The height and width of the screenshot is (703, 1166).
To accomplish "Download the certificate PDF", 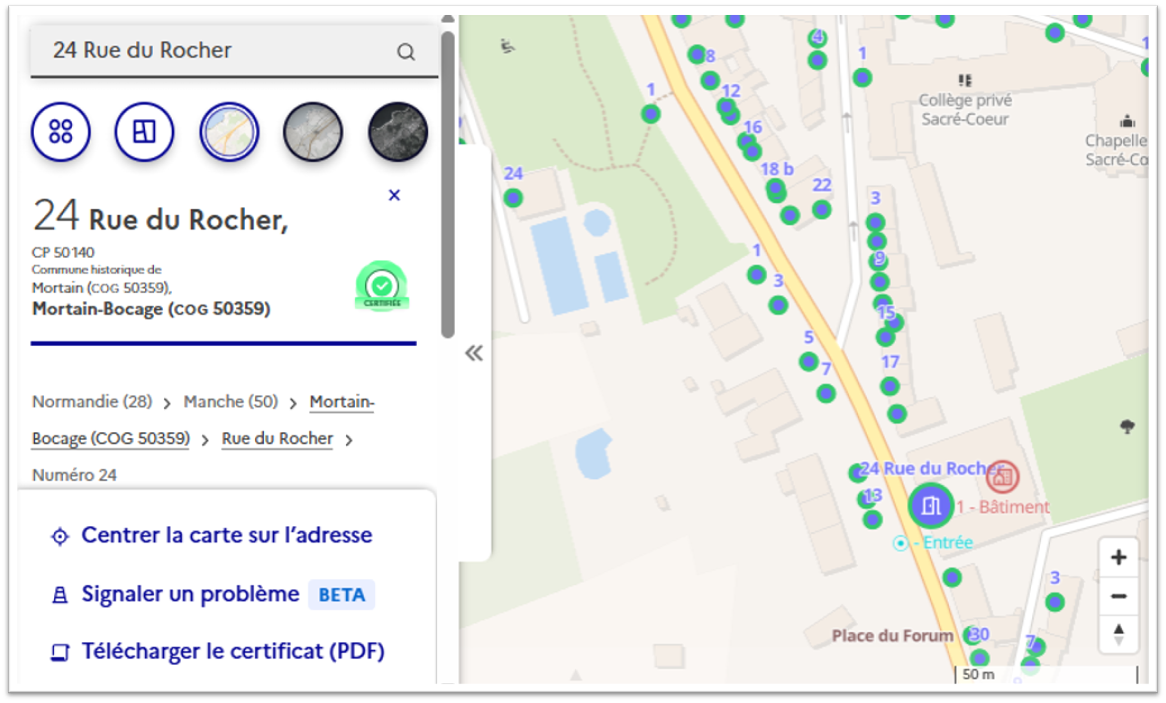I will pos(232,651).
